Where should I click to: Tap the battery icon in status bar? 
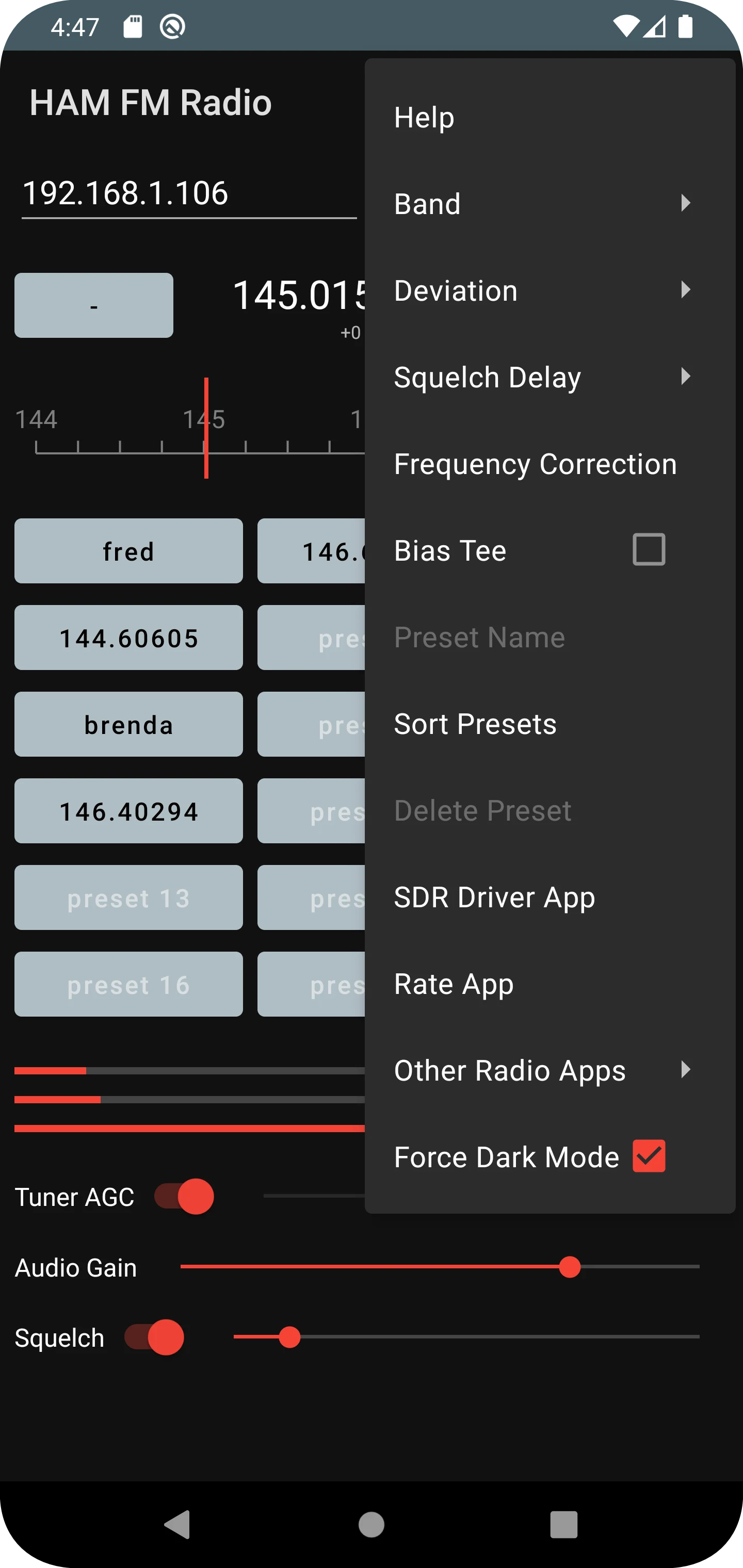[686, 27]
